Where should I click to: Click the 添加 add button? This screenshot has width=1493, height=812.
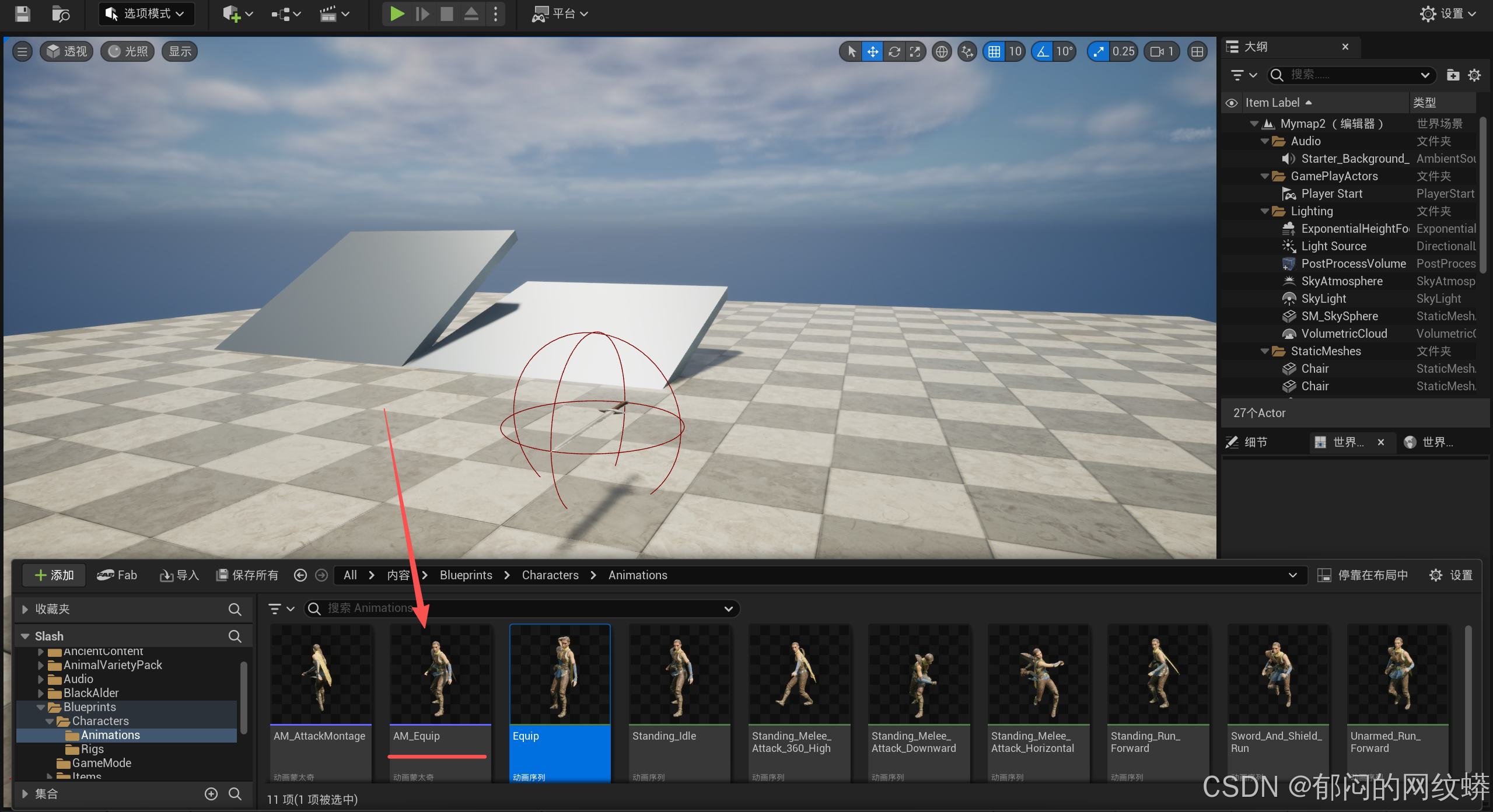coord(54,575)
